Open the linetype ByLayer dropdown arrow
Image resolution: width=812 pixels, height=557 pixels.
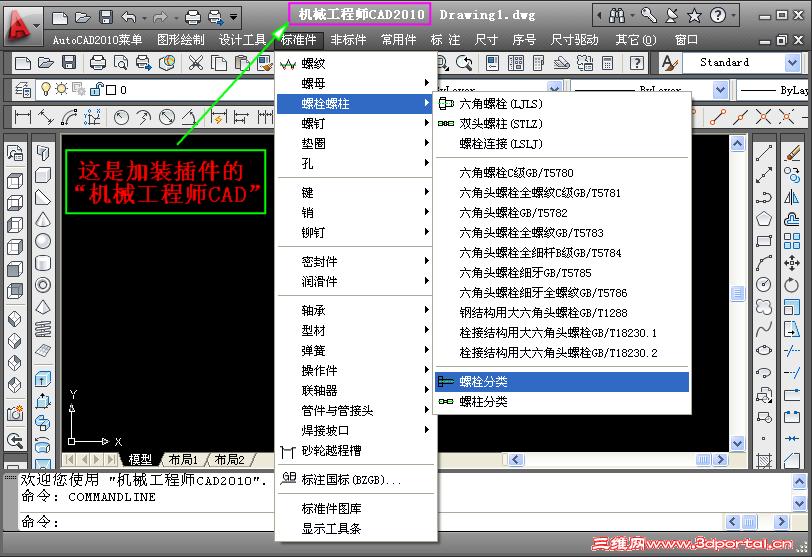pos(720,90)
